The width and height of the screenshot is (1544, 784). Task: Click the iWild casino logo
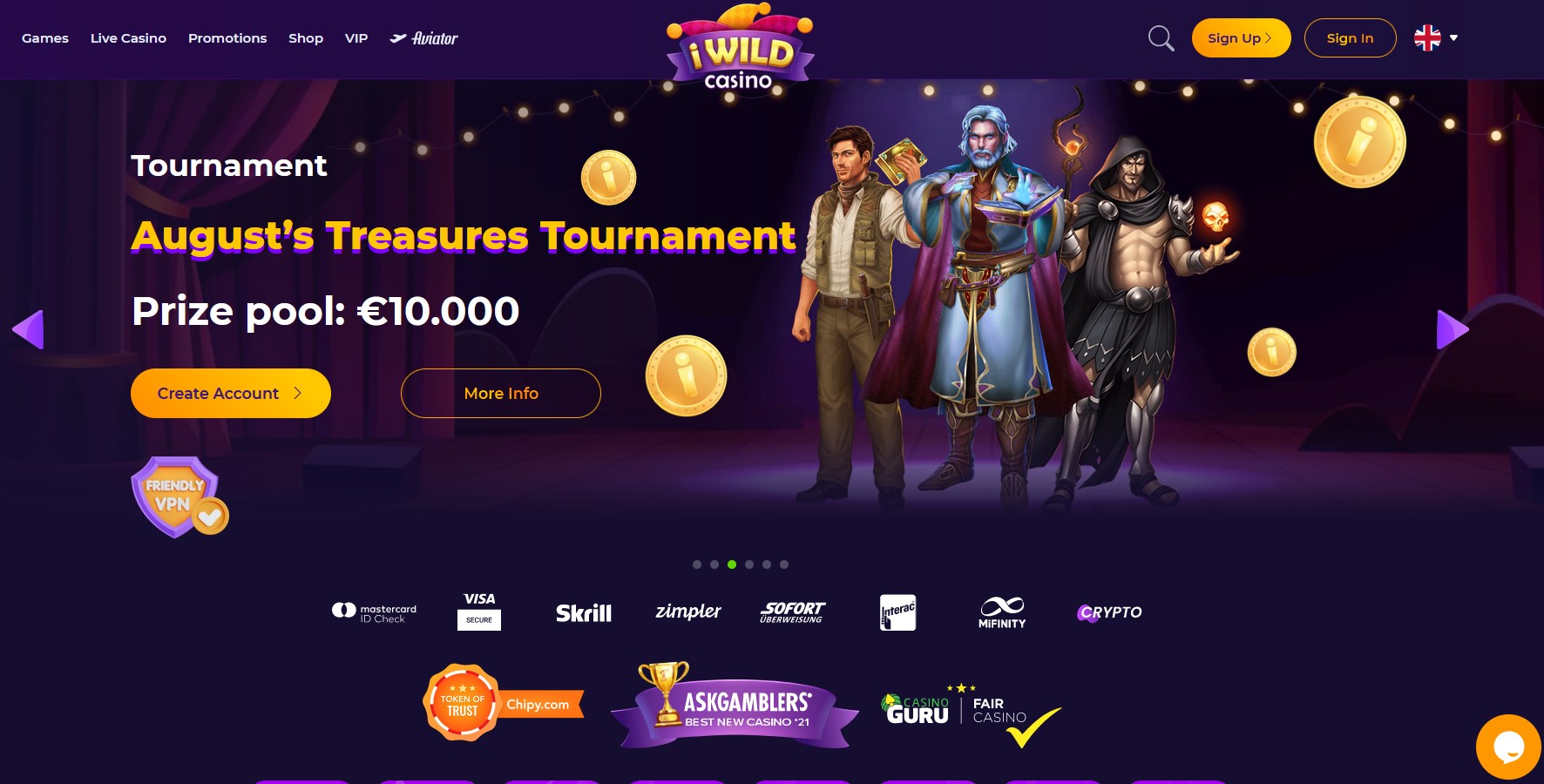(740, 50)
